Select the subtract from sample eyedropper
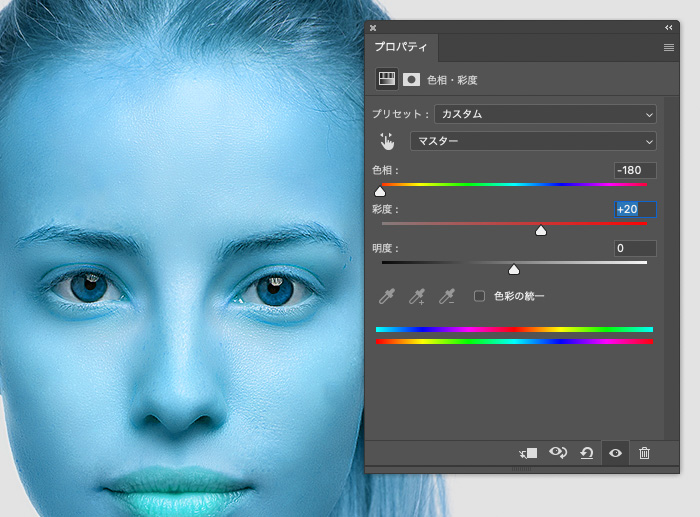Viewport: 700px width, 517px height. (x=448, y=296)
